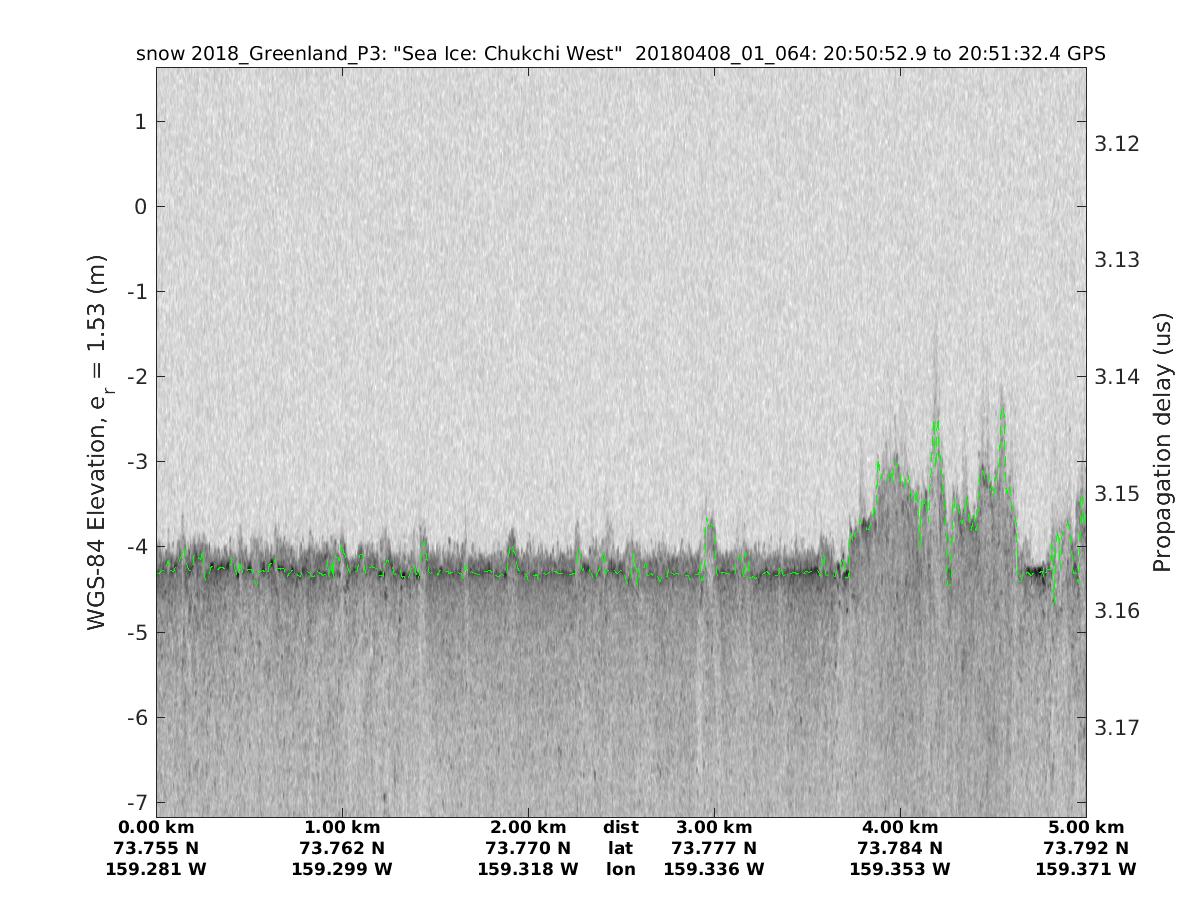Click the "159.318 W" longitude label

(x=528, y=870)
